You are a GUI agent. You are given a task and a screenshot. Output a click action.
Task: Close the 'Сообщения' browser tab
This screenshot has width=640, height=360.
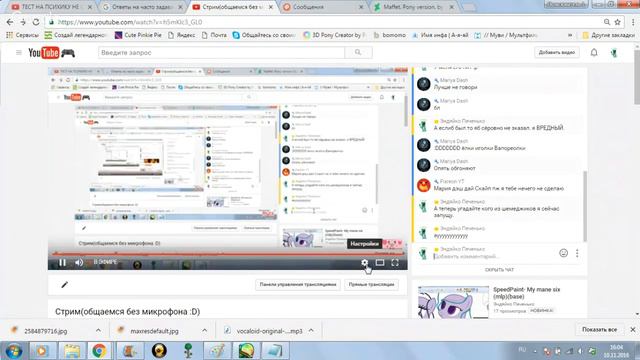coord(361,7)
